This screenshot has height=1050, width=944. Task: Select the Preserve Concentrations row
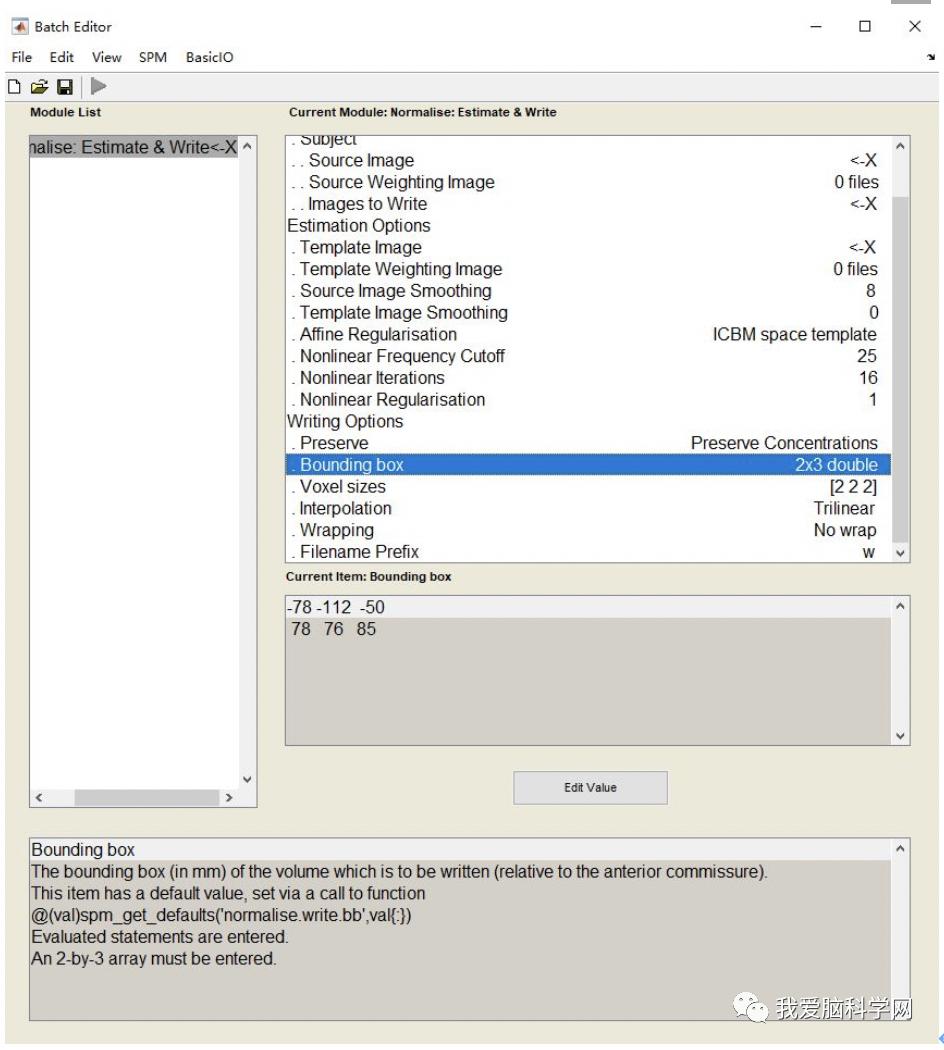click(588, 443)
